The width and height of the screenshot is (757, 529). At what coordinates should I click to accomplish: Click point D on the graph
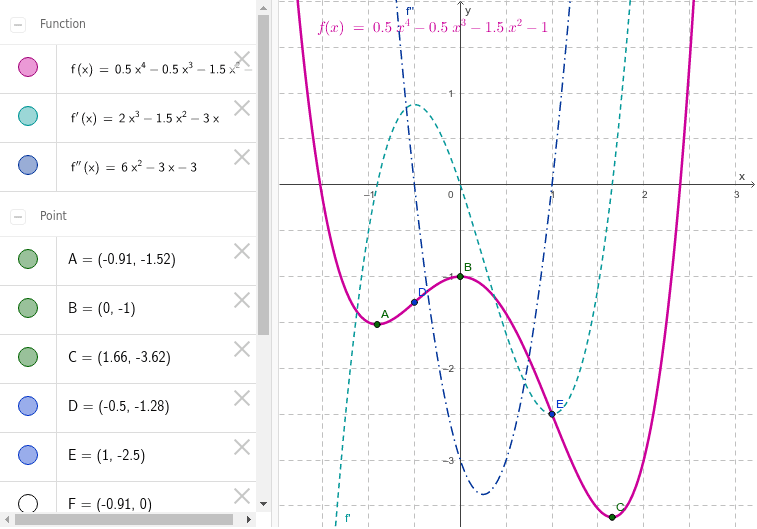pyautogui.click(x=414, y=303)
